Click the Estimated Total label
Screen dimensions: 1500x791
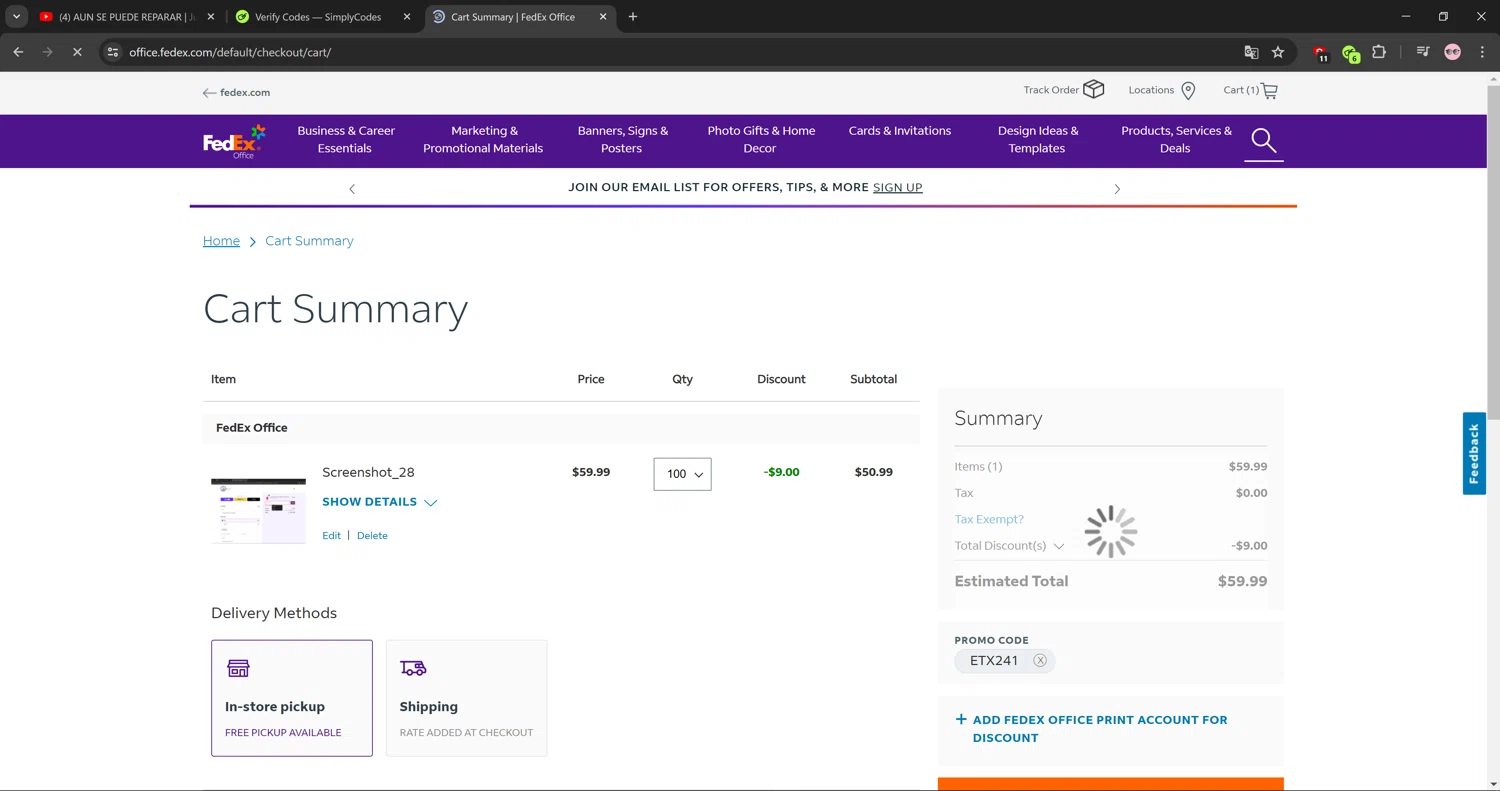pyautogui.click(x=1011, y=581)
